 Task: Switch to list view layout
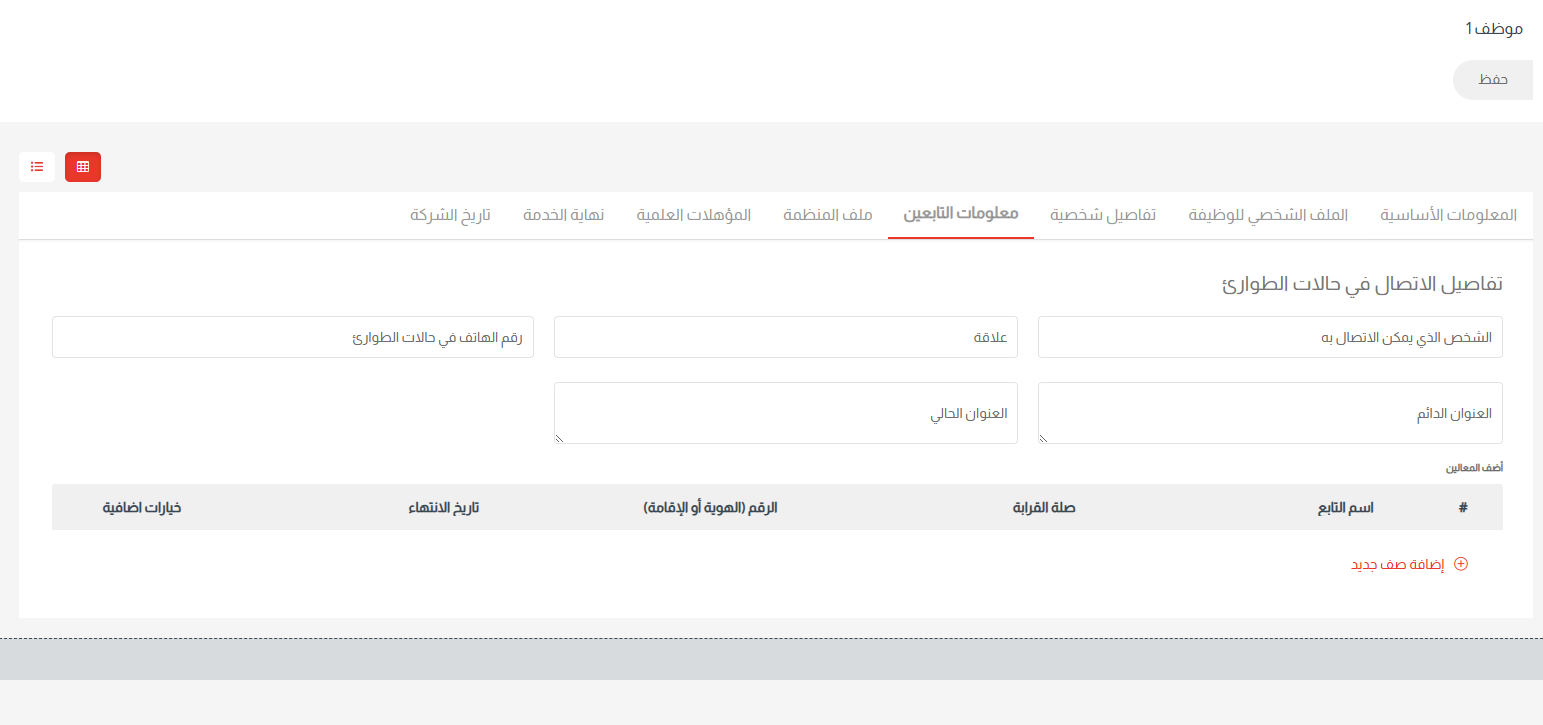click(37, 166)
